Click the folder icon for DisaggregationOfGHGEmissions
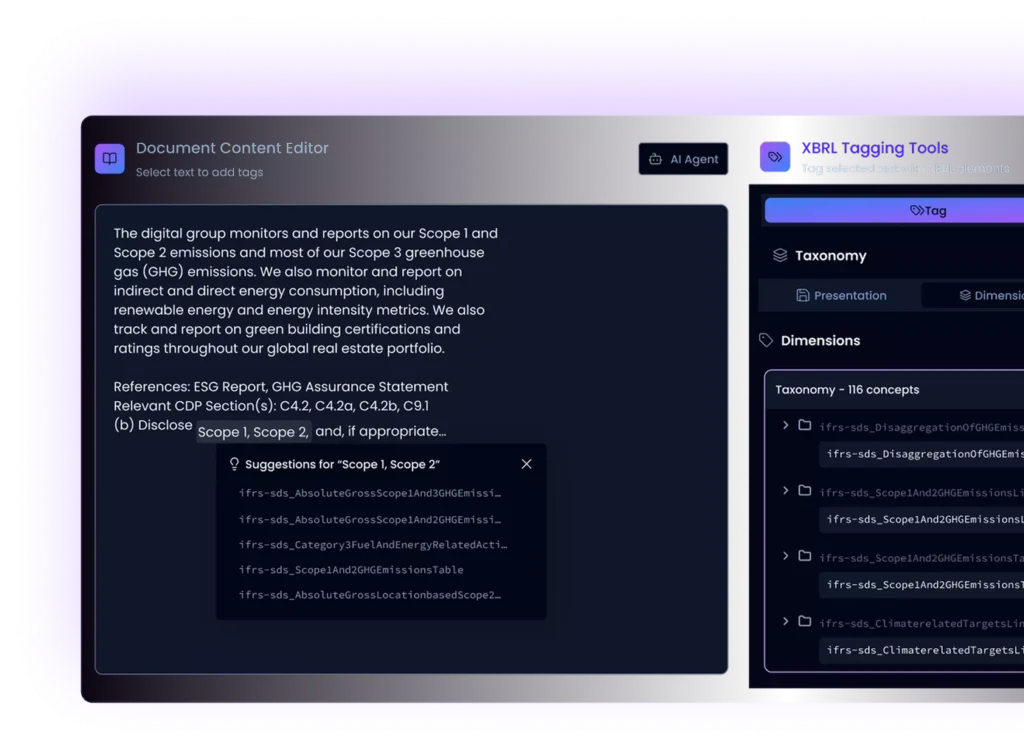The width and height of the screenshot is (1024, 744). [x=805, y=426]
